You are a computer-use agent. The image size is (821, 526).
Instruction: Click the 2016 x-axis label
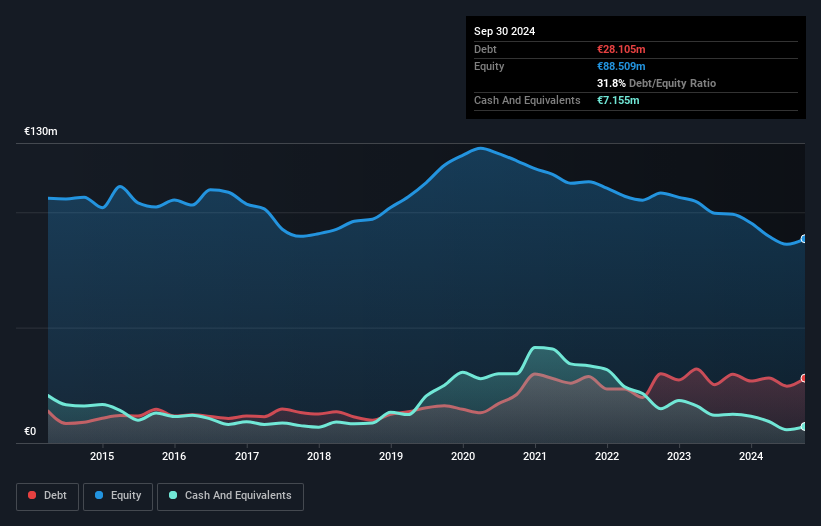pyautogui.click(x=174, y=456)
